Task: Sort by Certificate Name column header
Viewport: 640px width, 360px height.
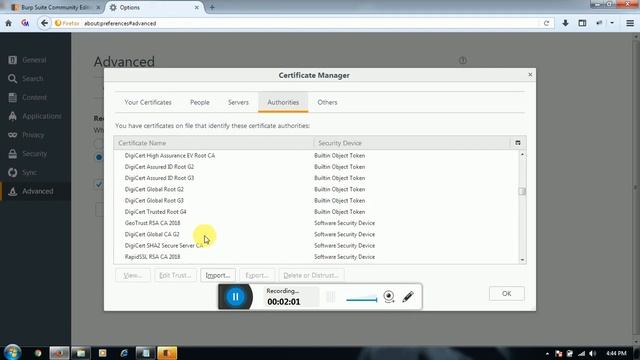Action: 213,143
